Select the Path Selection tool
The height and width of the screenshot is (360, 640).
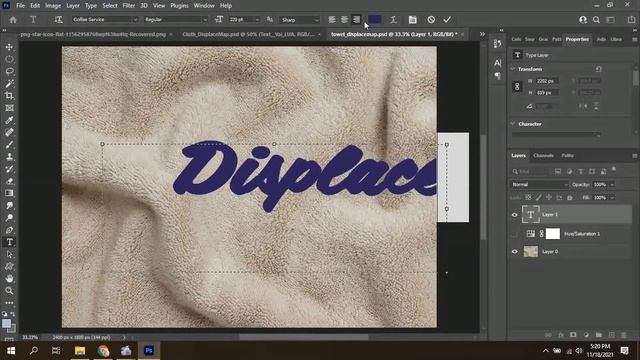[9, 254]
